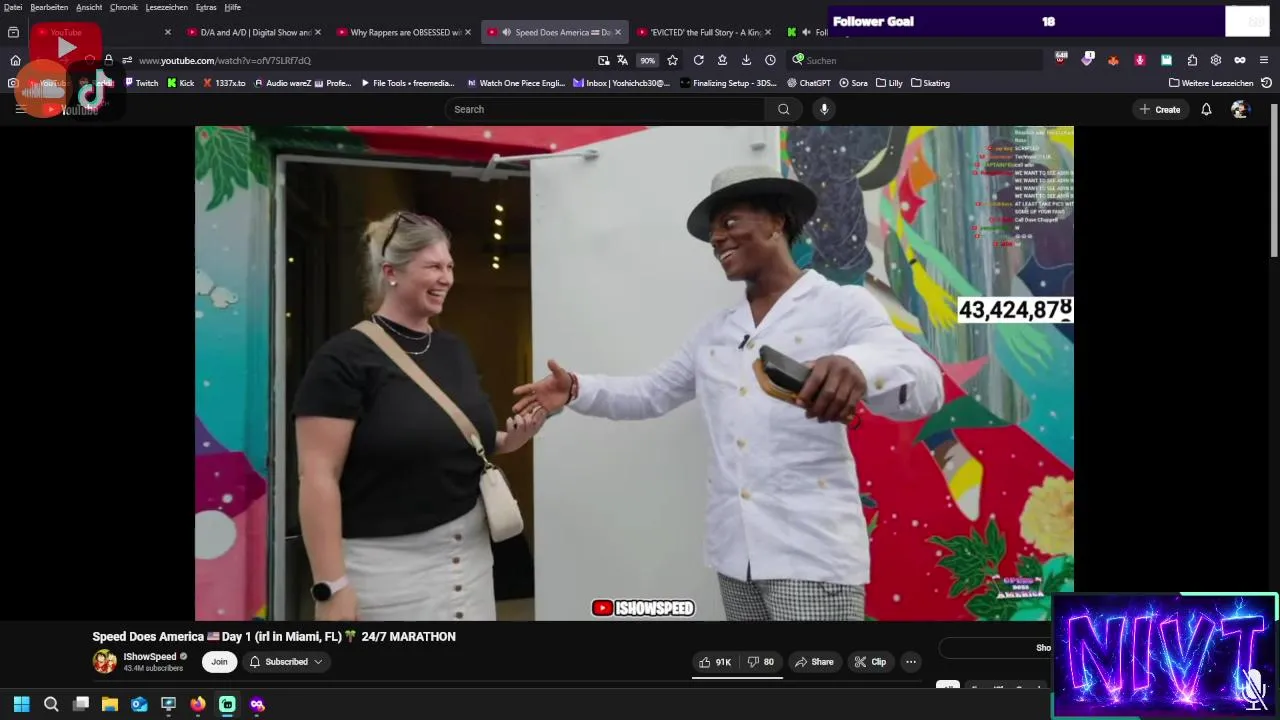Open the ChatGPT bookmark
The image size is (1280, 720).
pyautogui.click(x=809, y=83)
